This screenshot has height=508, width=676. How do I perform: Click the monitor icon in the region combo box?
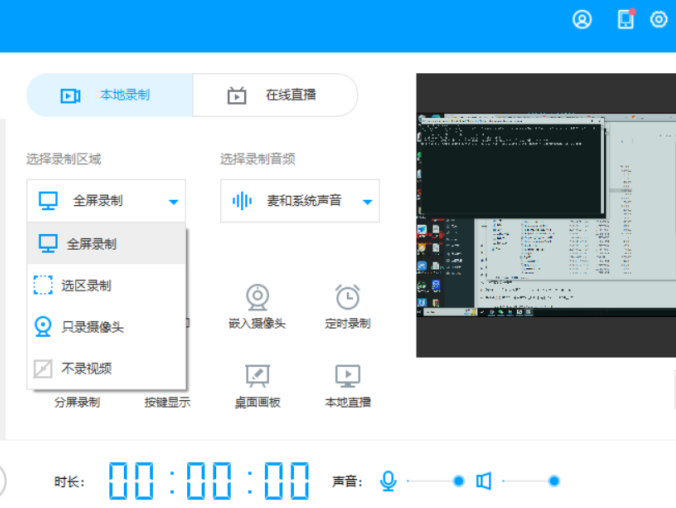[48, 201]
